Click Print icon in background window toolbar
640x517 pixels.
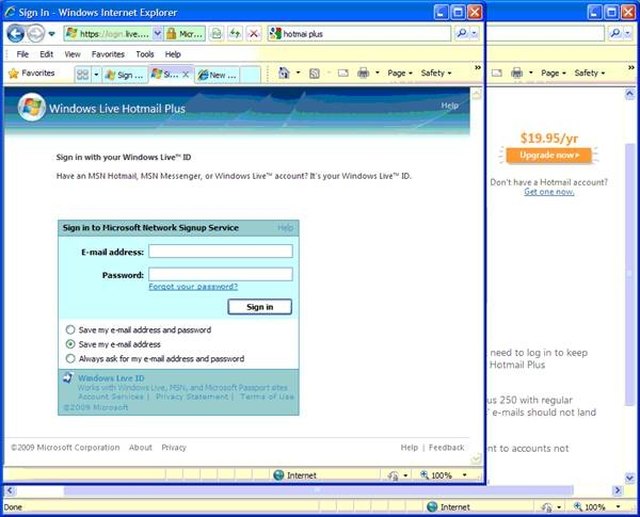coord(517,73)
